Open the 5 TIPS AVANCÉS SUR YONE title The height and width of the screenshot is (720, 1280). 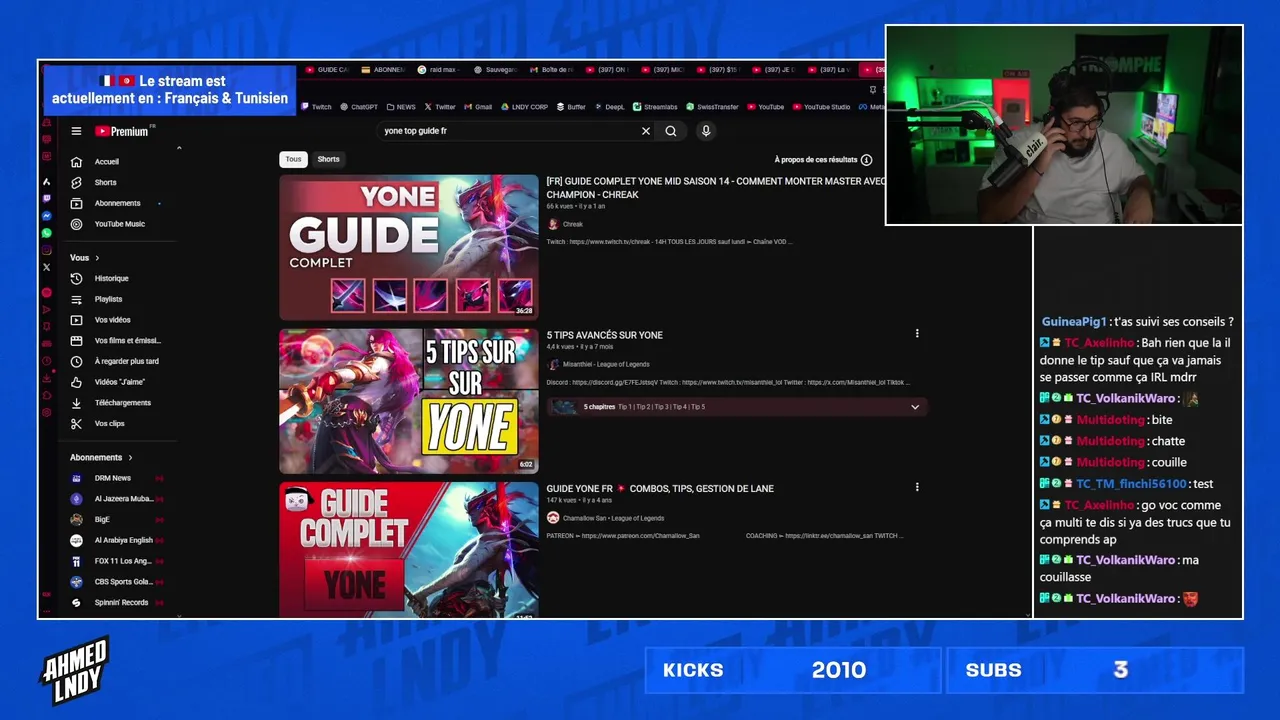coord(605,335)
